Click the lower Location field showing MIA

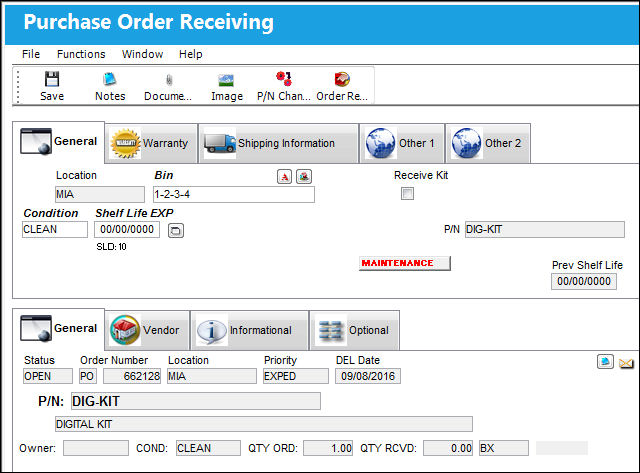tap(212, 376)
